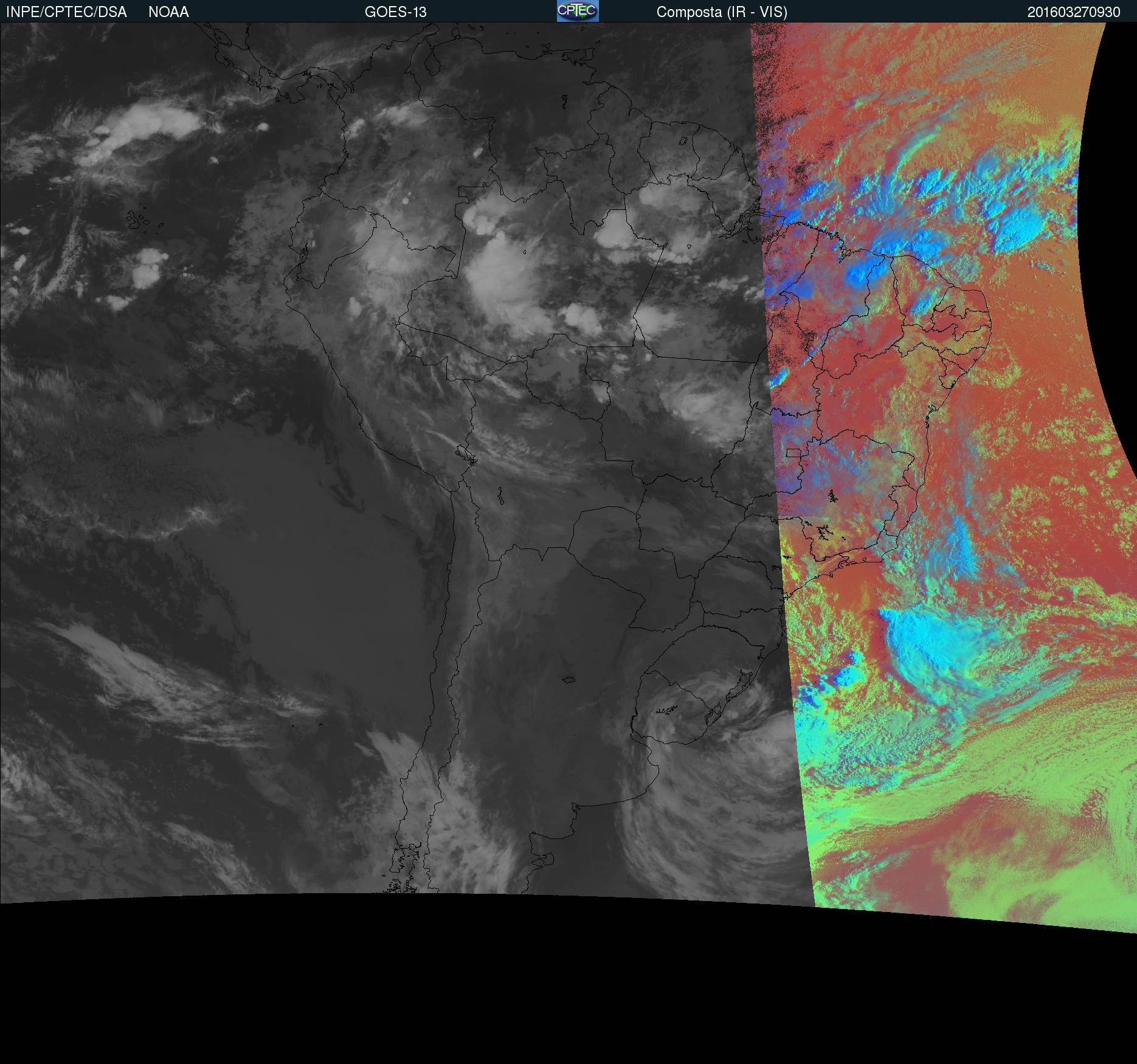Screen dimensions: 1137x1064
Task: Click the Composta (IR - VIS) title
Action: [x=722, y=12]
